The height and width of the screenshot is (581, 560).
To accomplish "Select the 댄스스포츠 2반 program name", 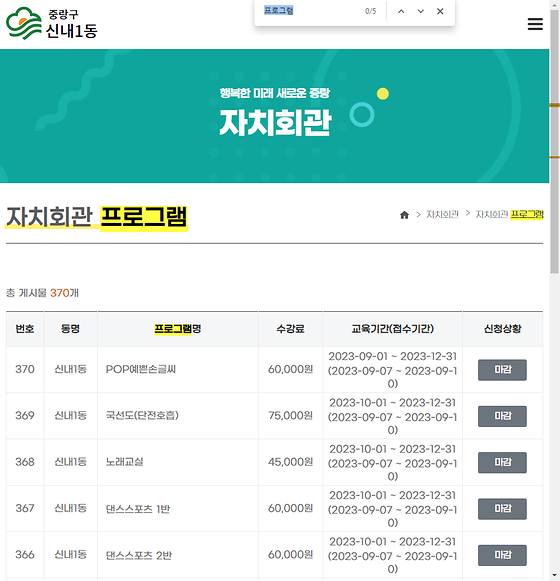I will pyautogui.click(x=139, y=555).
